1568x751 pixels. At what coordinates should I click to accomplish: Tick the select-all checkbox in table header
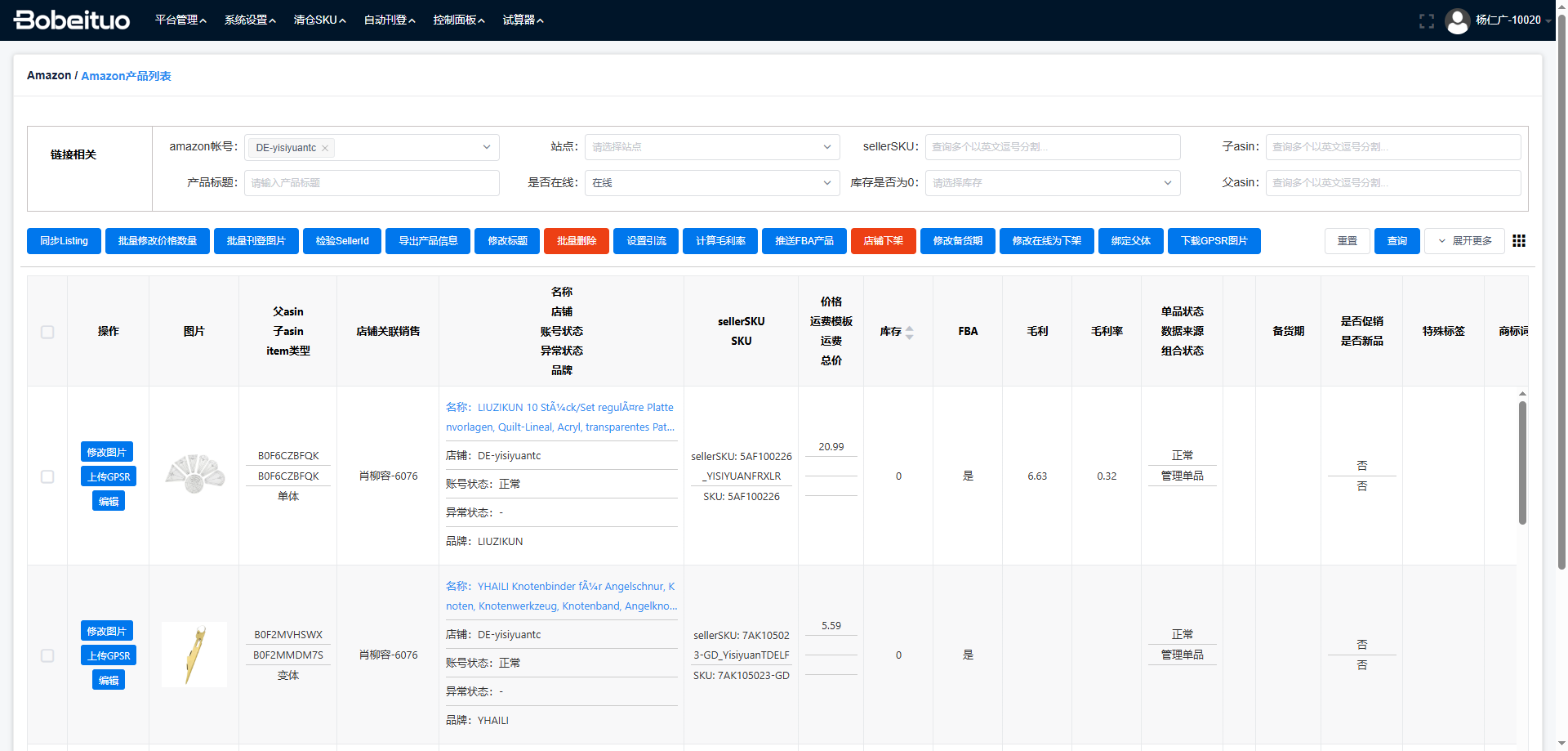(47, 332)
